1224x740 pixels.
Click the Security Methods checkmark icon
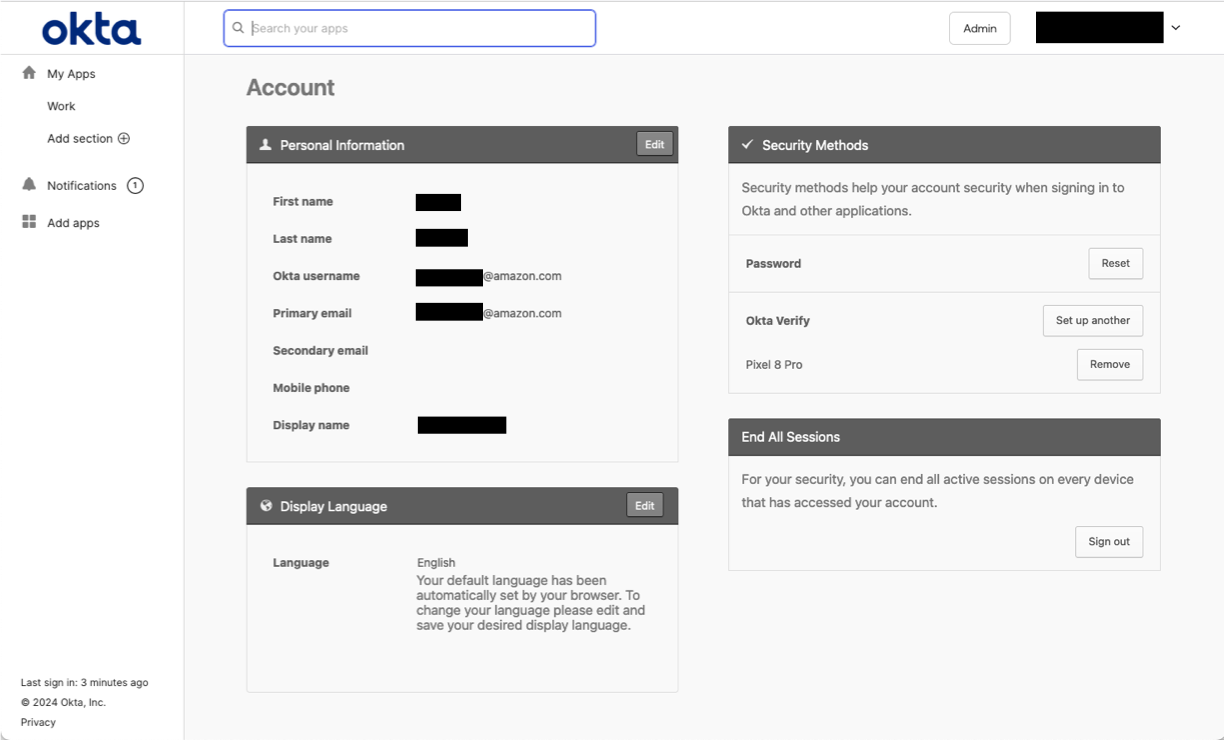(x=747, y=144)
